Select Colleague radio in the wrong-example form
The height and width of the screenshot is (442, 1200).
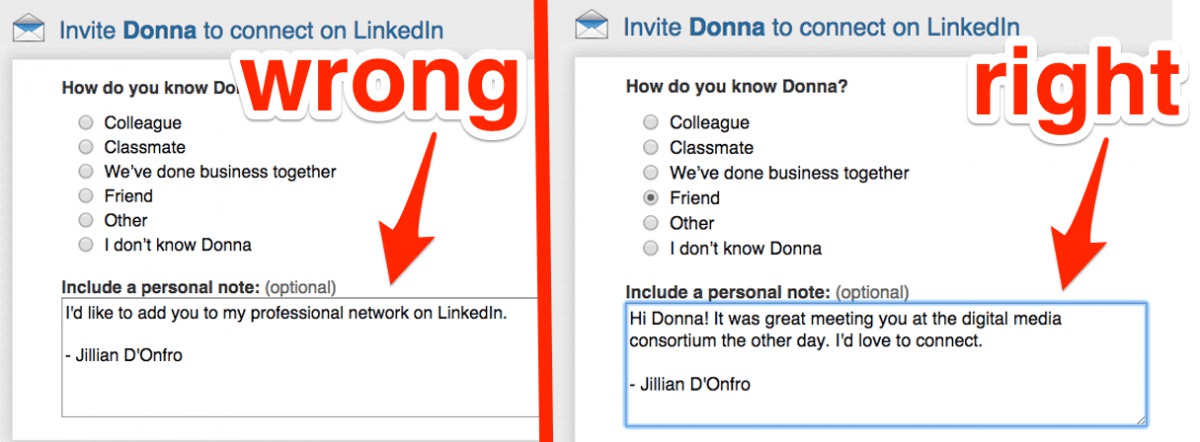click(x=86, y=123)
